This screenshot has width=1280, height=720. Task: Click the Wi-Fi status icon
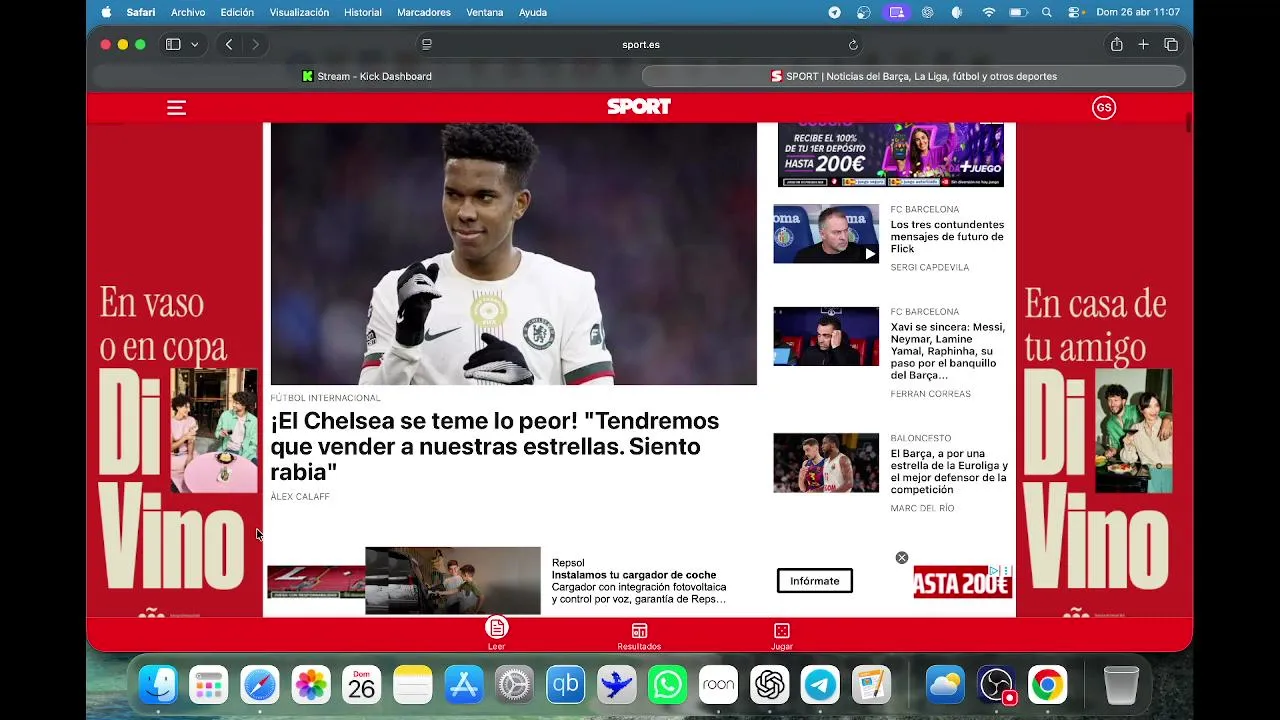click(x=989, y=12)
